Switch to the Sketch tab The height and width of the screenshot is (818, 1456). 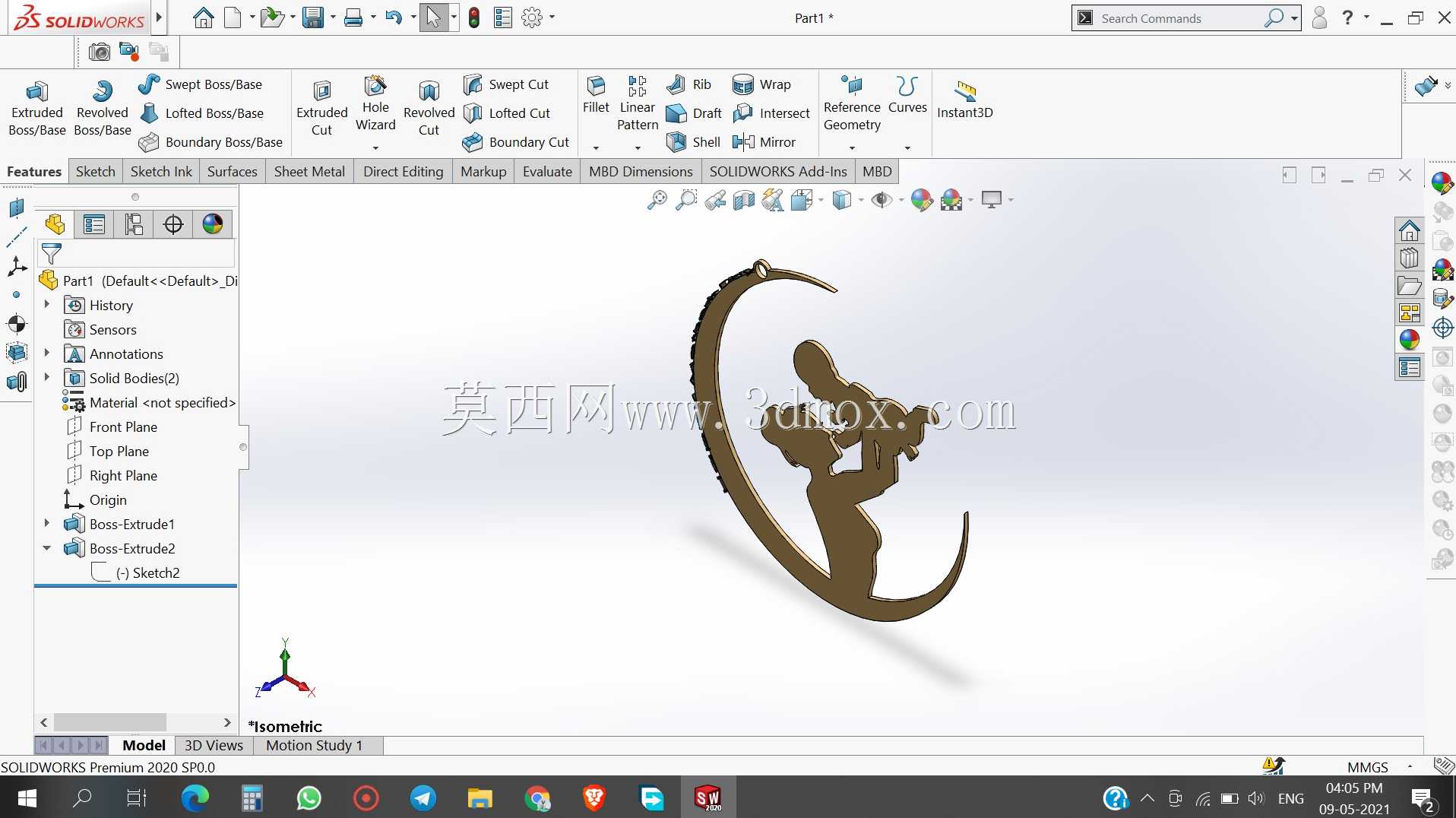95,172
